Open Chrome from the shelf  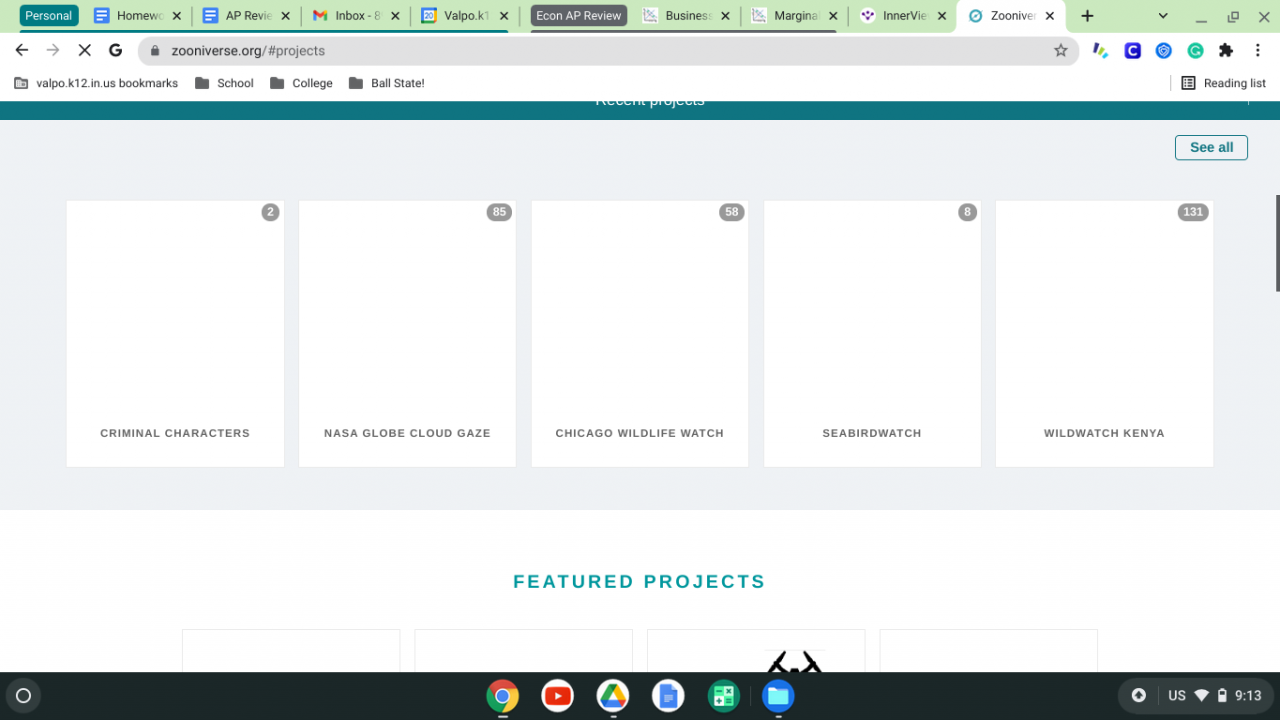tap(503, 696)
